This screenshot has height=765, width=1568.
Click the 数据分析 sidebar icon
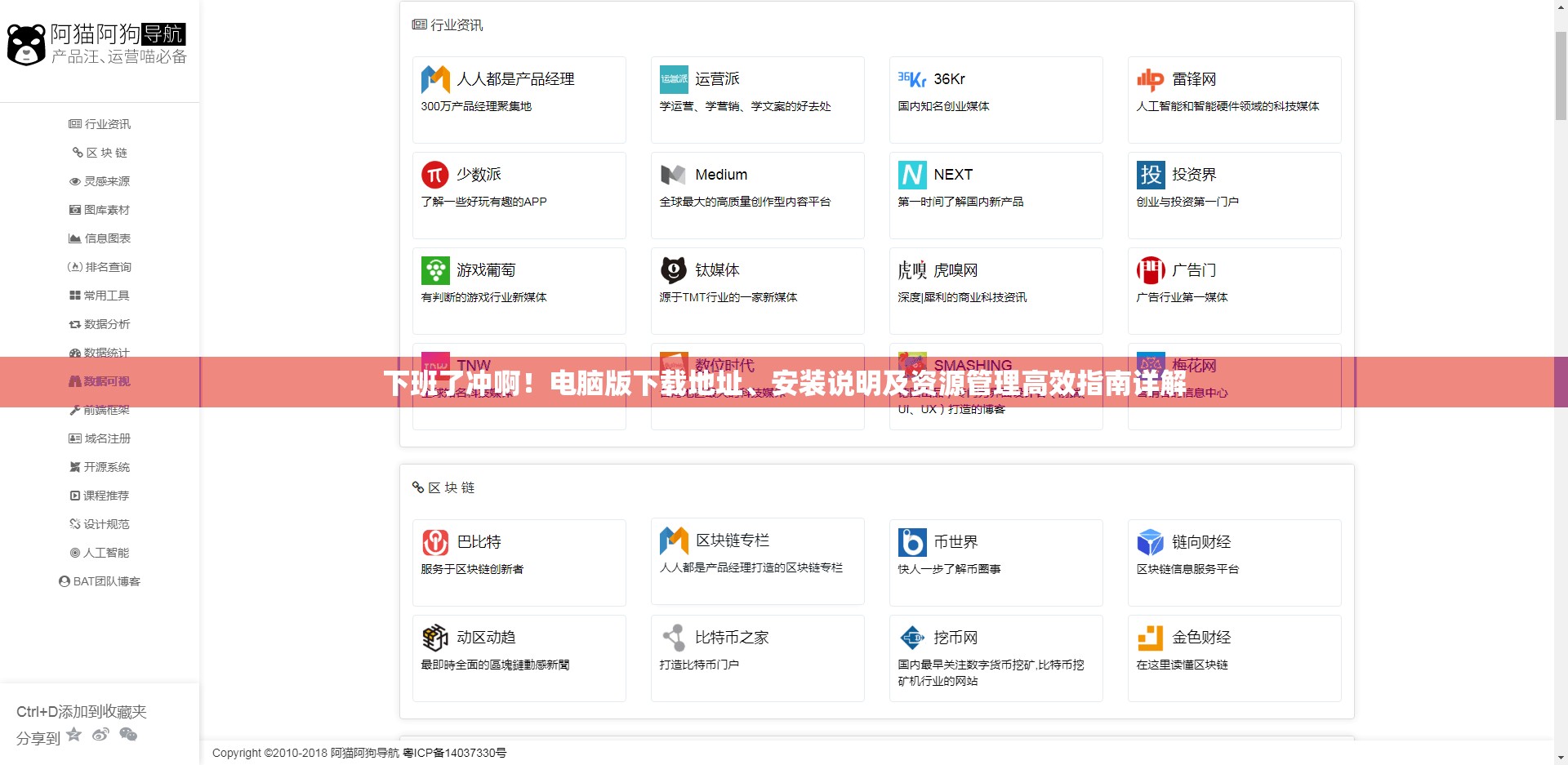pos(75,324)
